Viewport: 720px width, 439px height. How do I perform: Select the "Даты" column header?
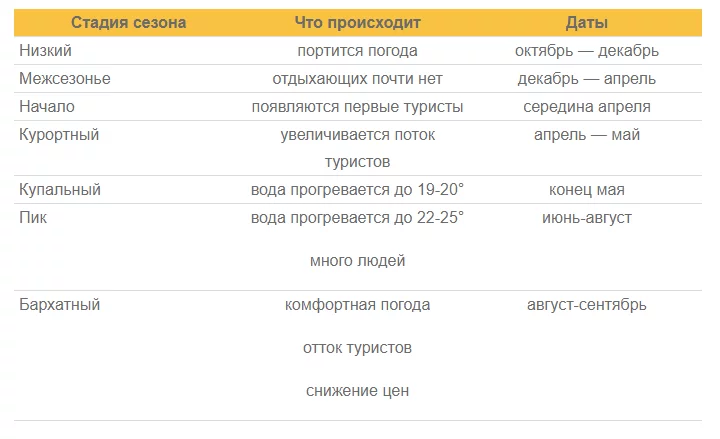[x=586, y=22]
